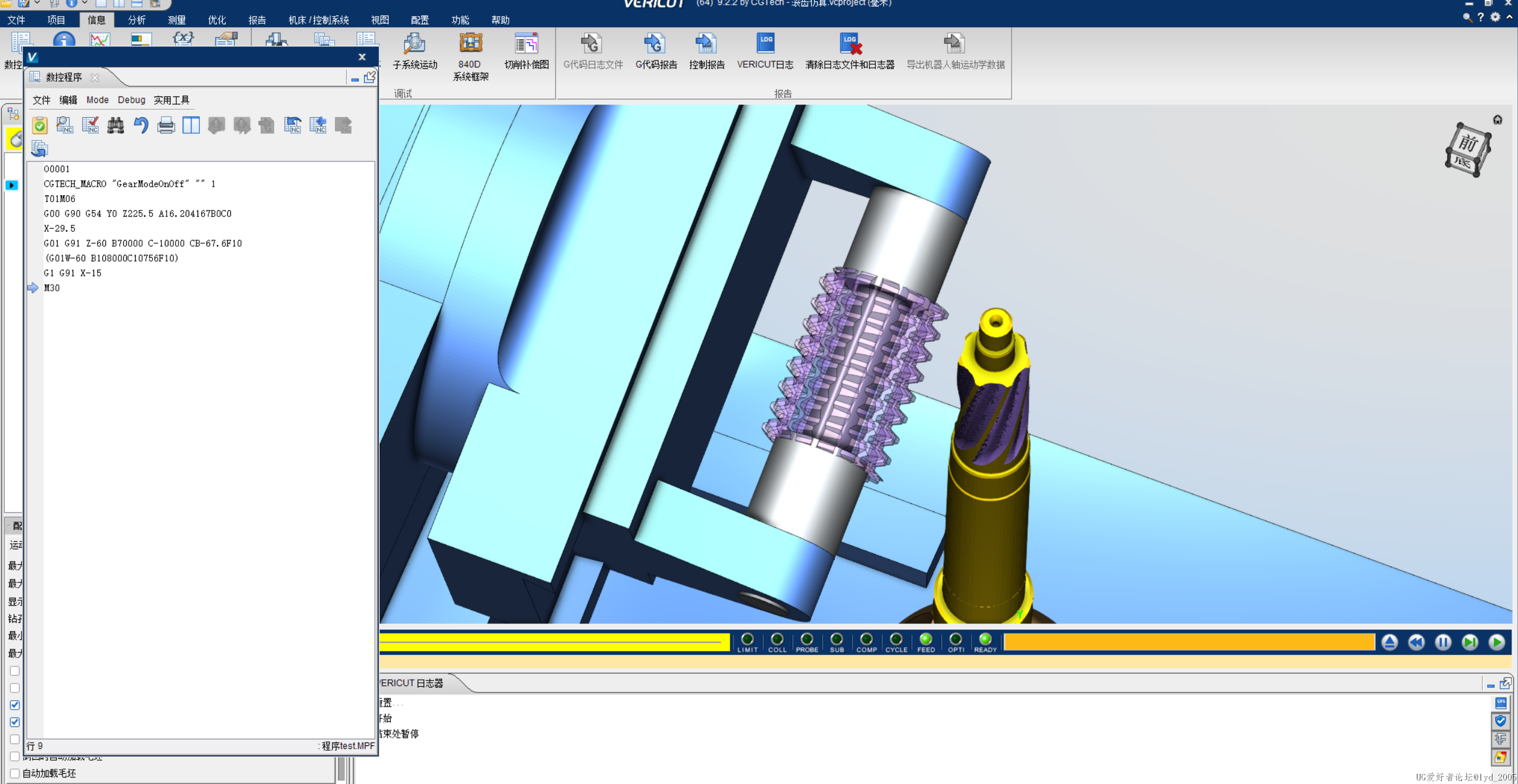
Task: Click the LOG icon in logger side toolbar
Action: pos(1501,703)
